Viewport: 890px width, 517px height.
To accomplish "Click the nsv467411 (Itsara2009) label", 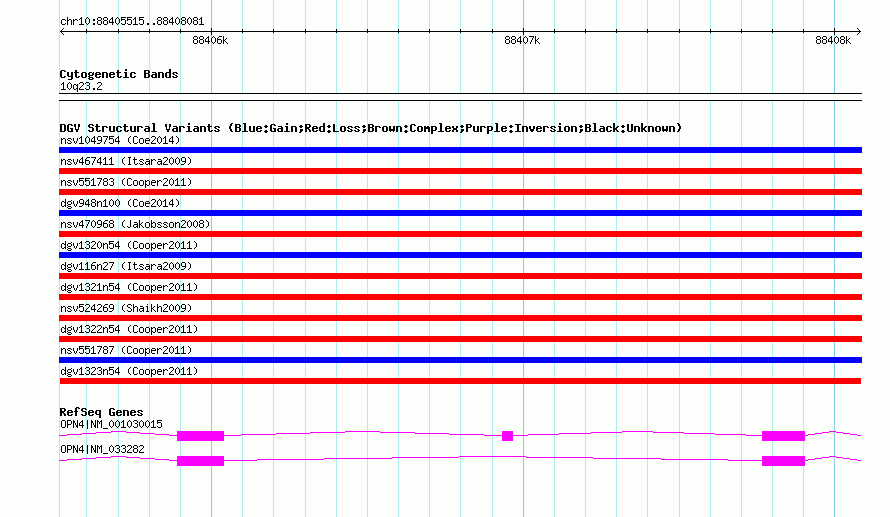I will click(126, 161).
